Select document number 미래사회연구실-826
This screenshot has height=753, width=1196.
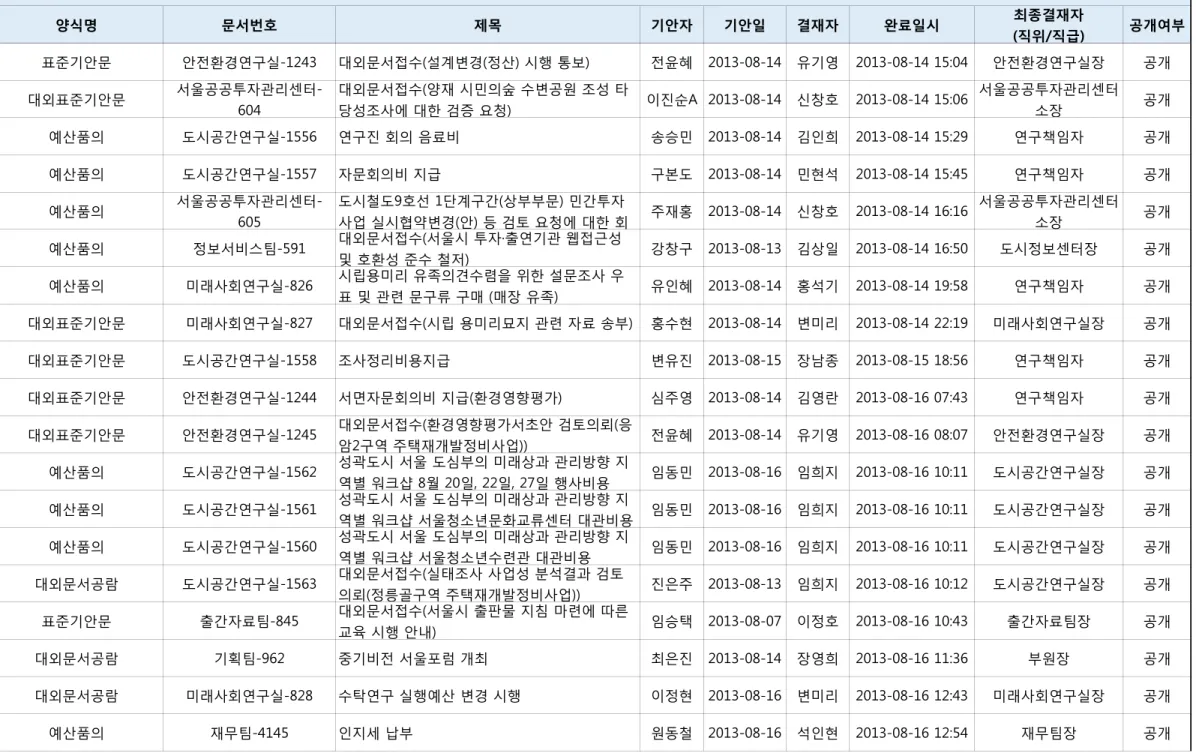coord(249,286)
